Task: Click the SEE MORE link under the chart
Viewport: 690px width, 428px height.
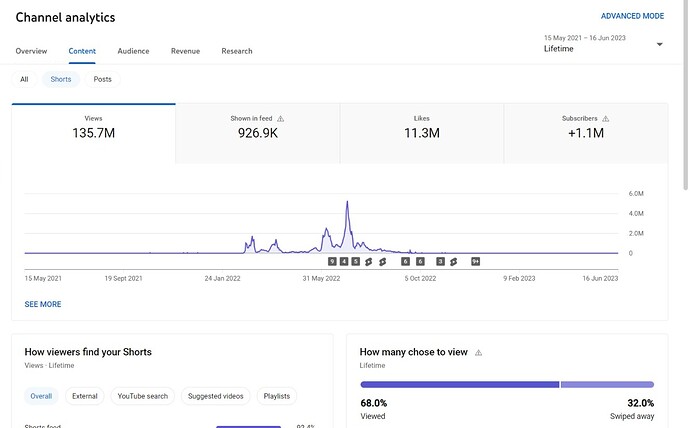Action: coord(43,304)
